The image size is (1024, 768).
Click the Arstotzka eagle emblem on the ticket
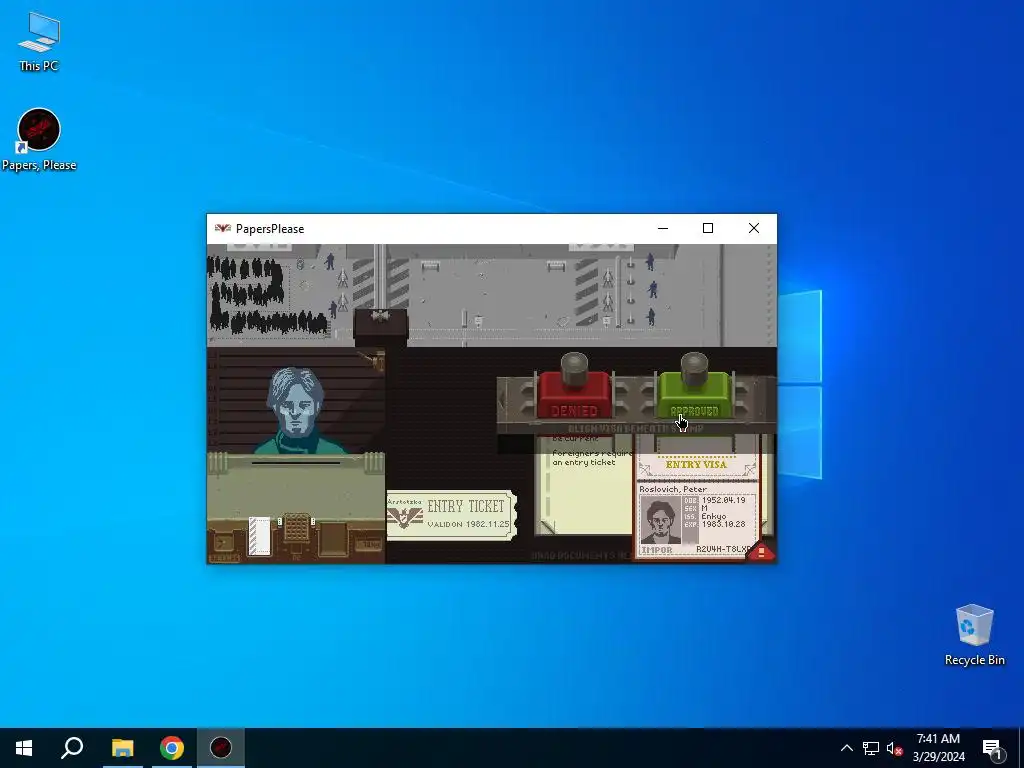pyautogui.click(x=405, y=519)
